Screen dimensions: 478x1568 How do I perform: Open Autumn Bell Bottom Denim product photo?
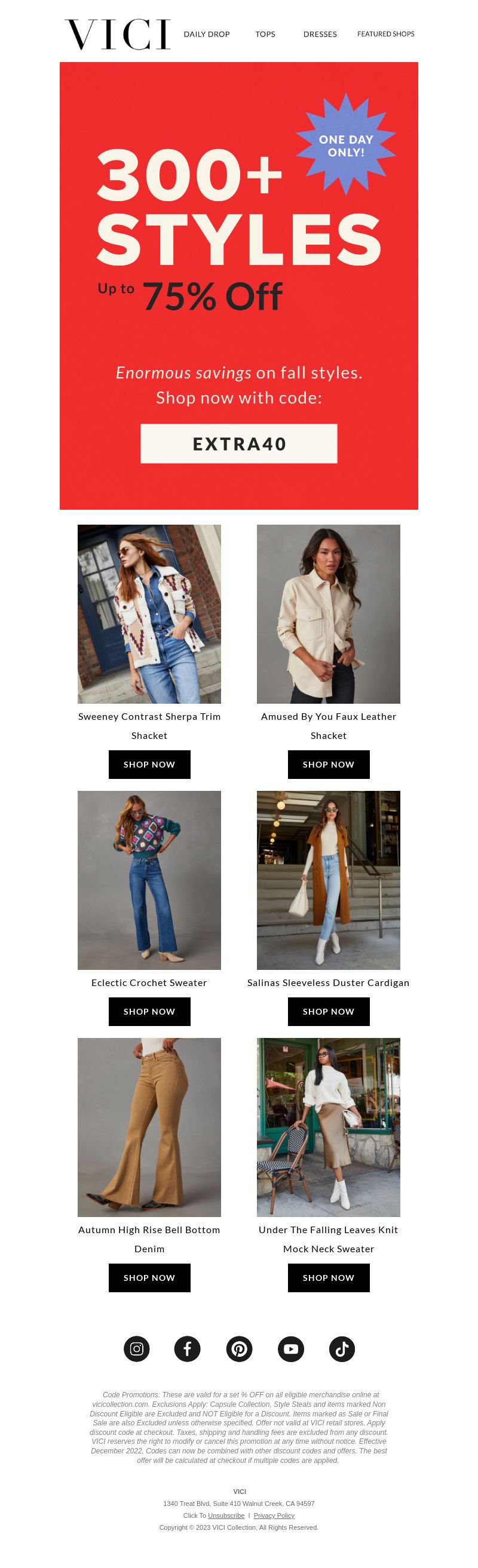point(149,1128)
